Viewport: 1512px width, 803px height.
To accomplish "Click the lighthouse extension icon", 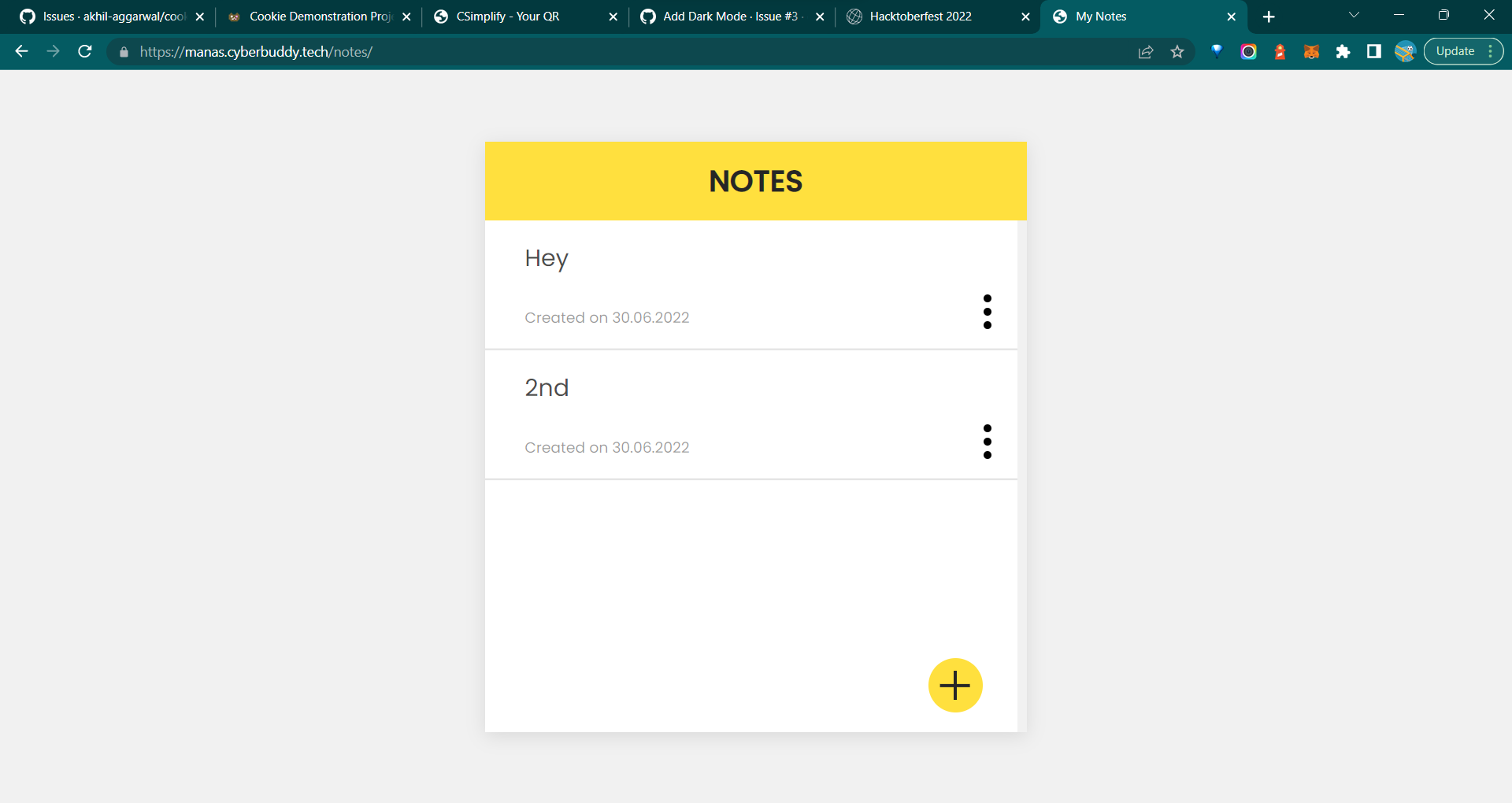I will tap(1280, 51).
